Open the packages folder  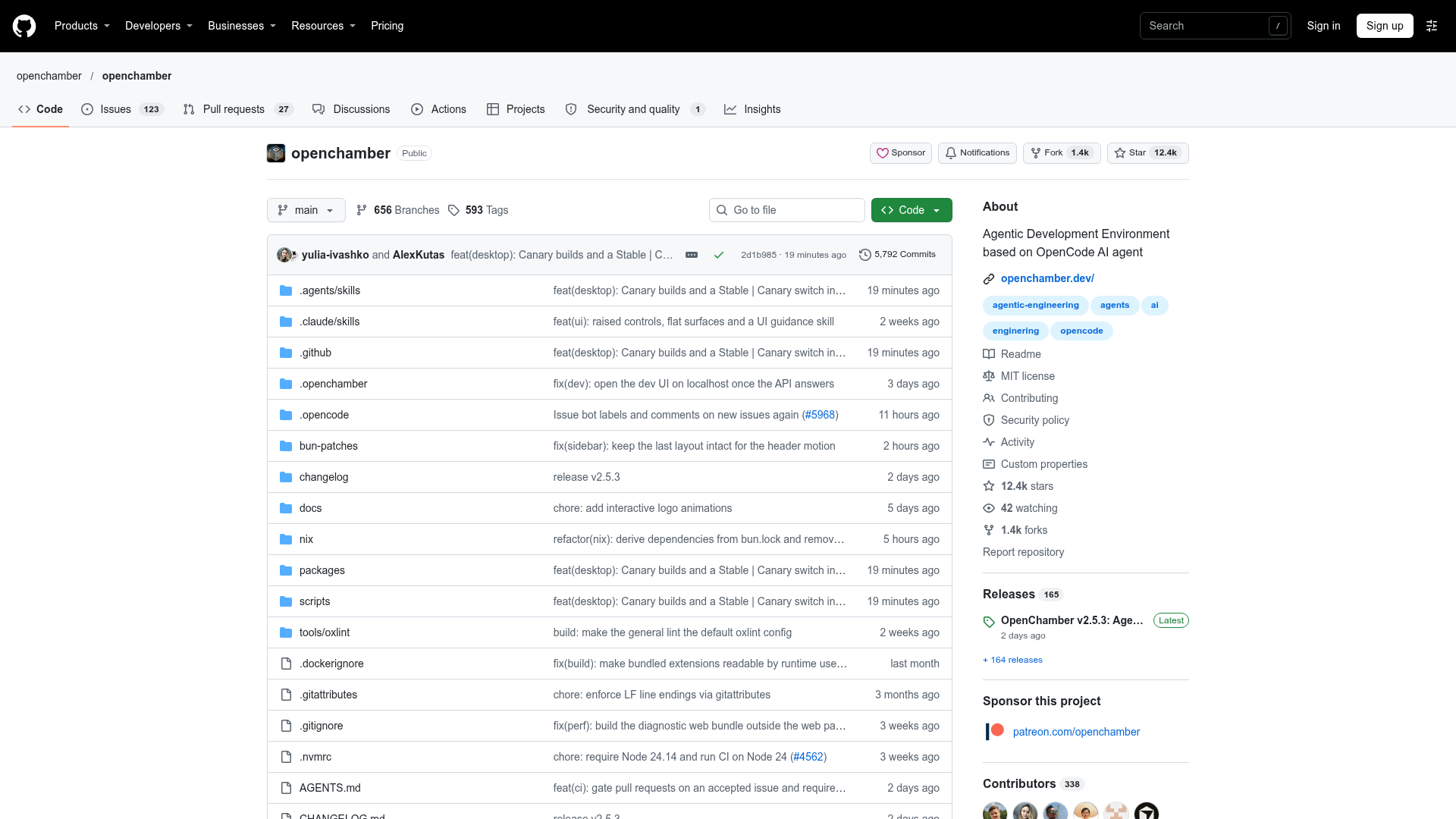coord(322,570)
